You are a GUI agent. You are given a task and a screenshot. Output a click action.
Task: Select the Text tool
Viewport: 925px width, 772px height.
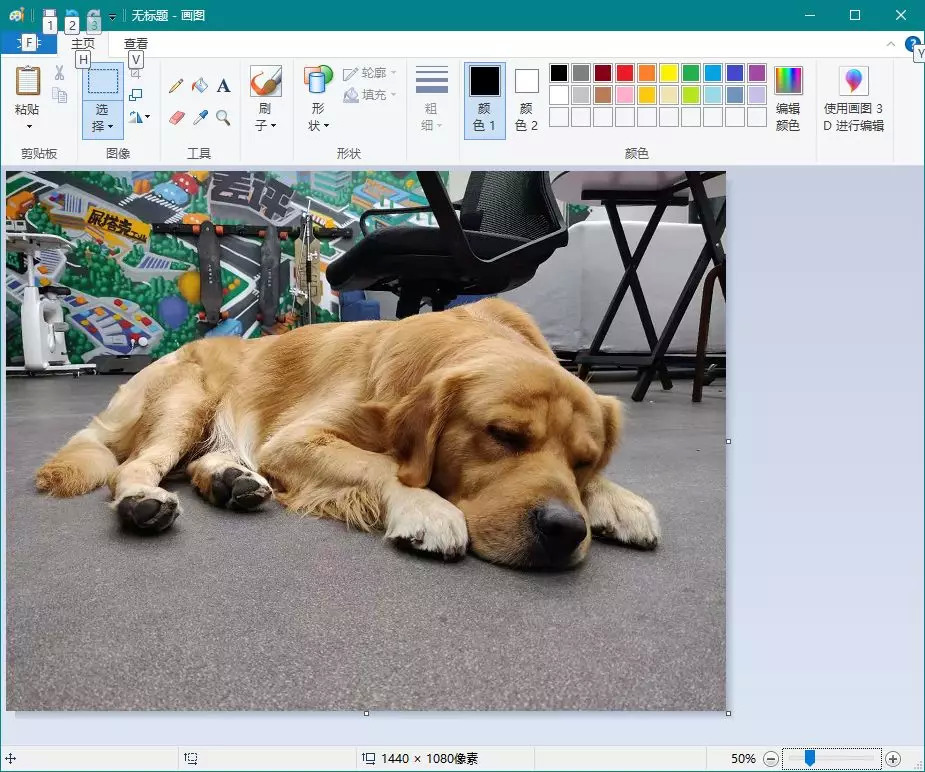223,87
